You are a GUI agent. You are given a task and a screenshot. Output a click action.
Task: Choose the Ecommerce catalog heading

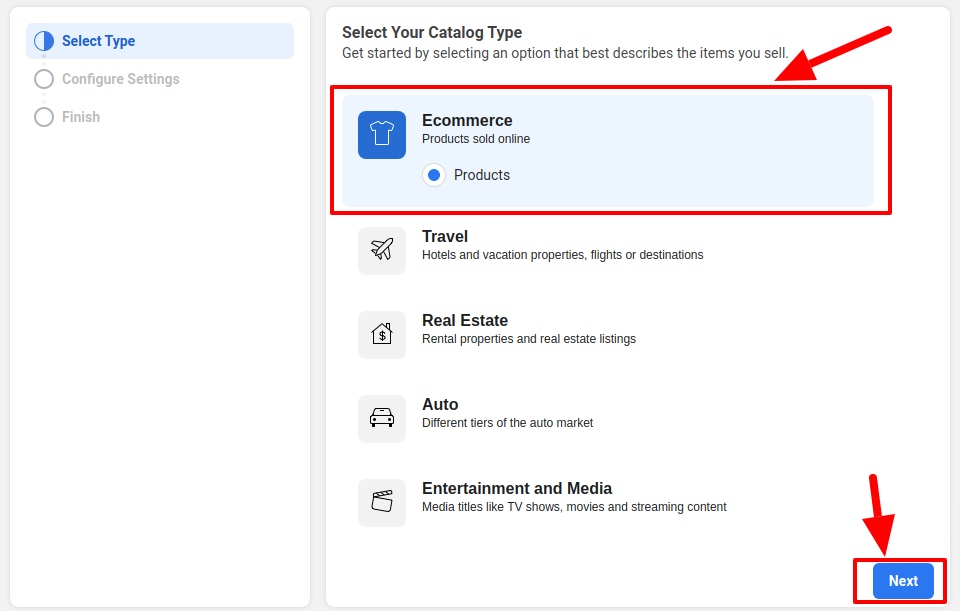click(x=467, y=121)
